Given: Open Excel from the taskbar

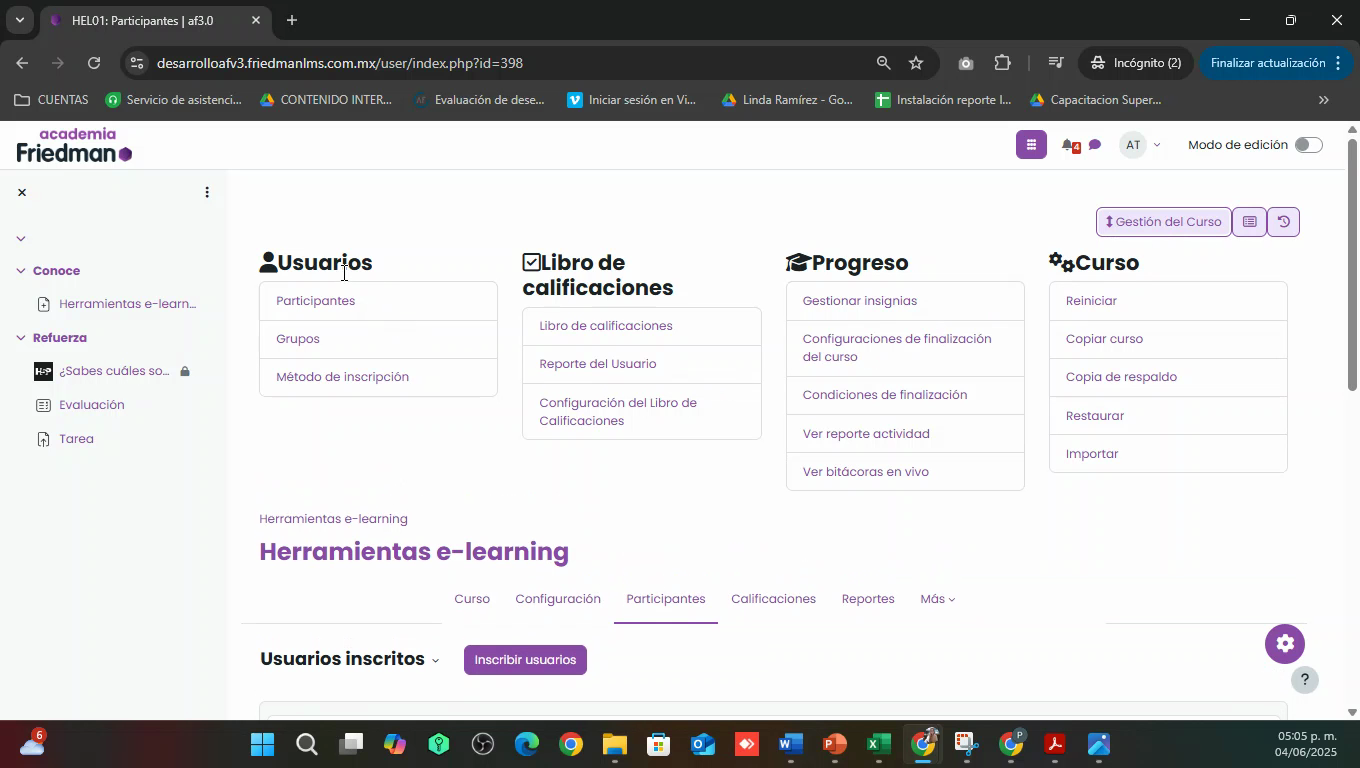Looking at the screenshot, I should click(x=878, y=744).
